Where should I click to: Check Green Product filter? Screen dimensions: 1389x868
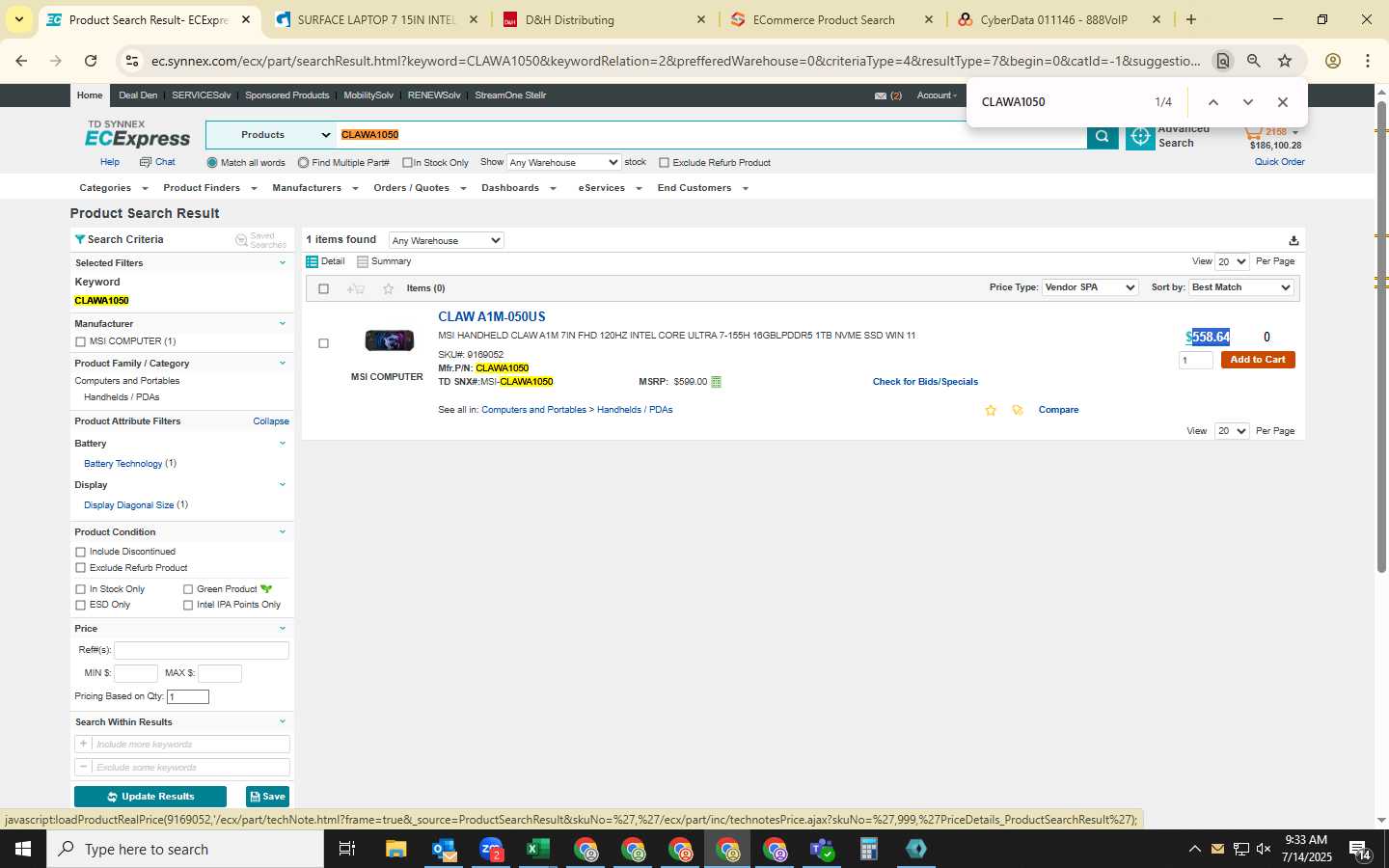point(188,589)
